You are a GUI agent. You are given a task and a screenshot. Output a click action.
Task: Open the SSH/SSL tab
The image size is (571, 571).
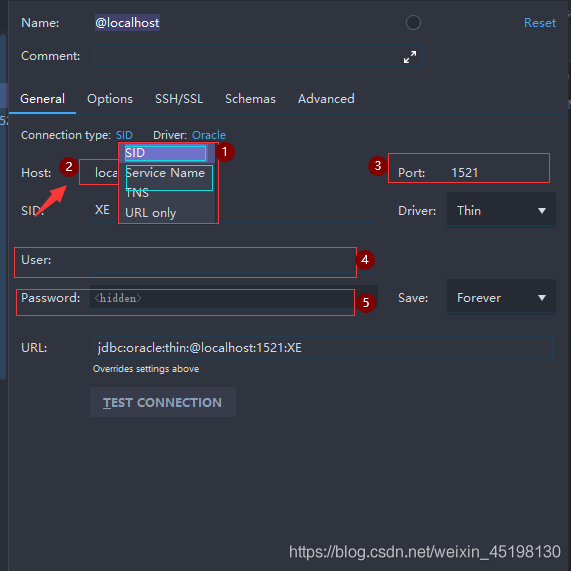click(x=179, y=99)
